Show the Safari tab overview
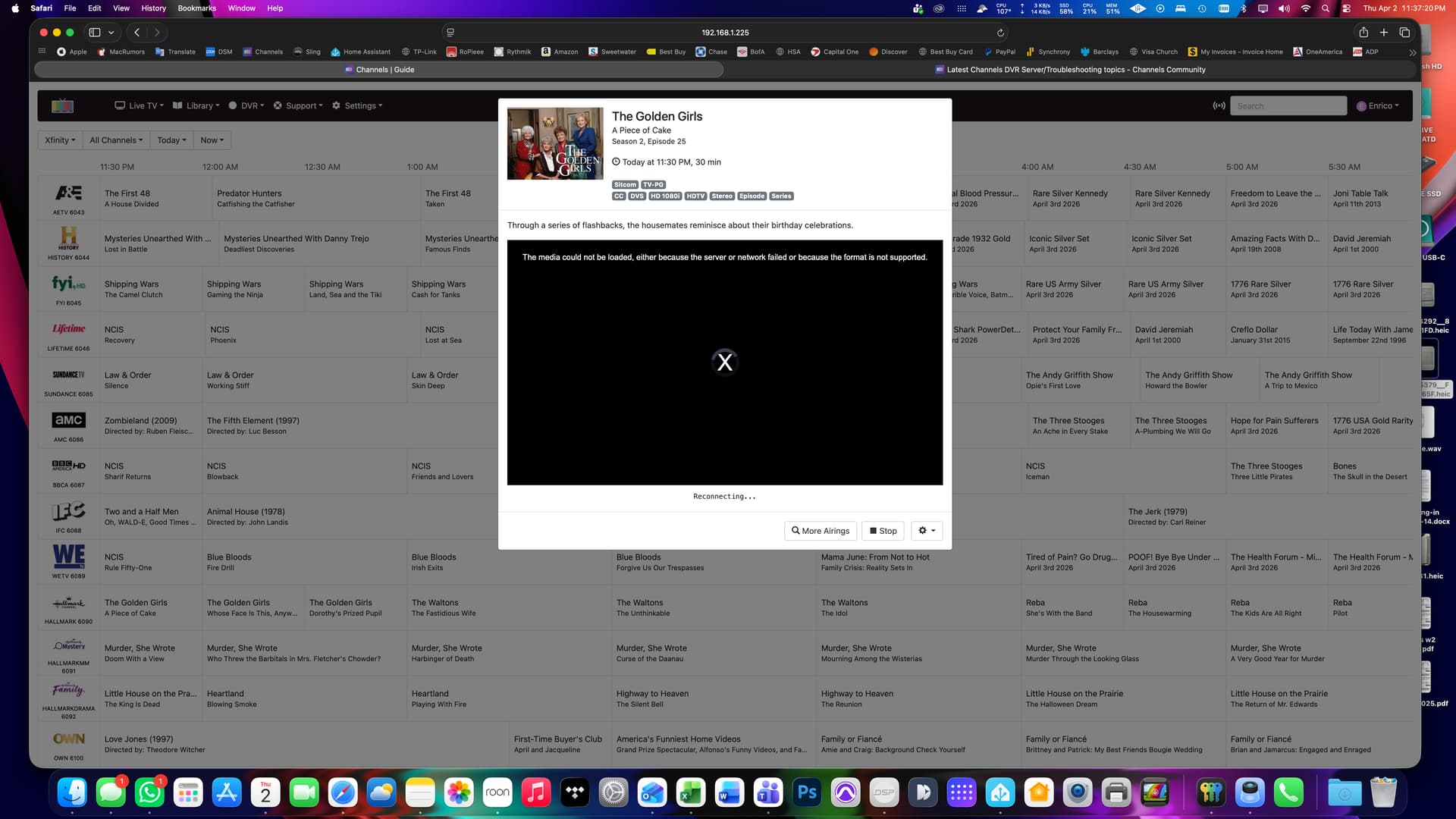This screenshot has width=1456, height=819. tap(1404, 33)
